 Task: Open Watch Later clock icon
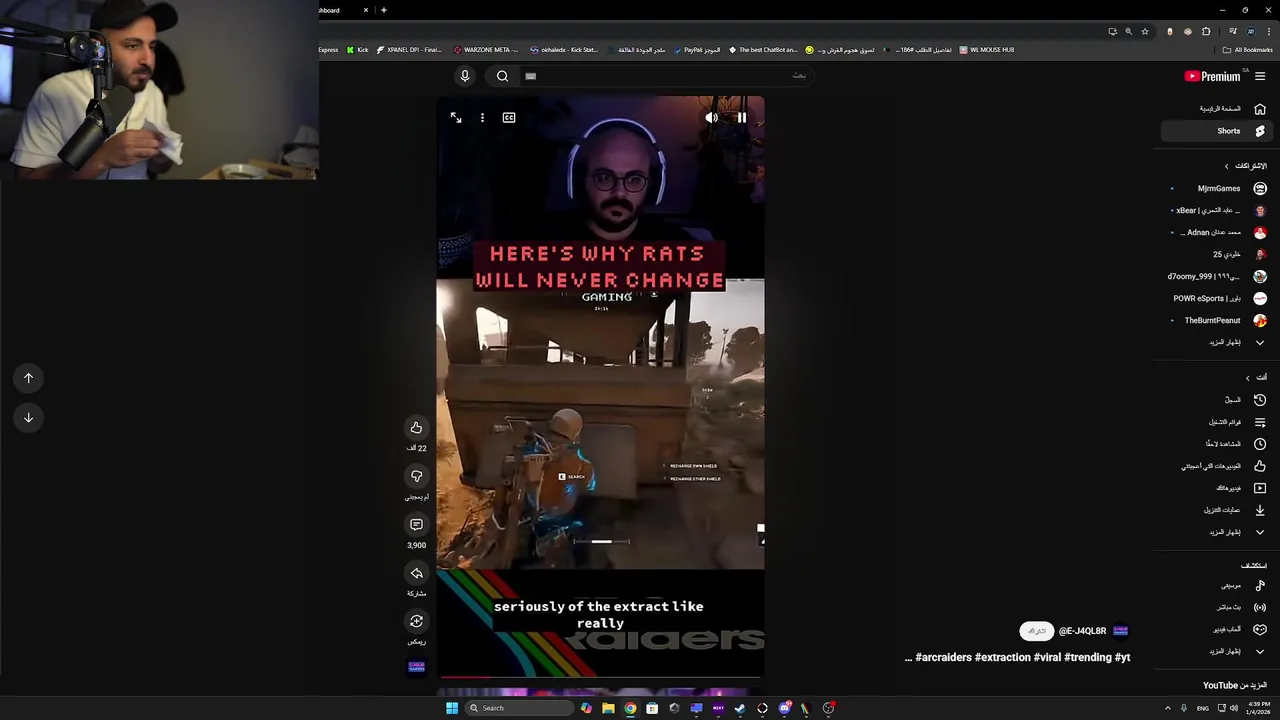click(x=1260, y=444)
